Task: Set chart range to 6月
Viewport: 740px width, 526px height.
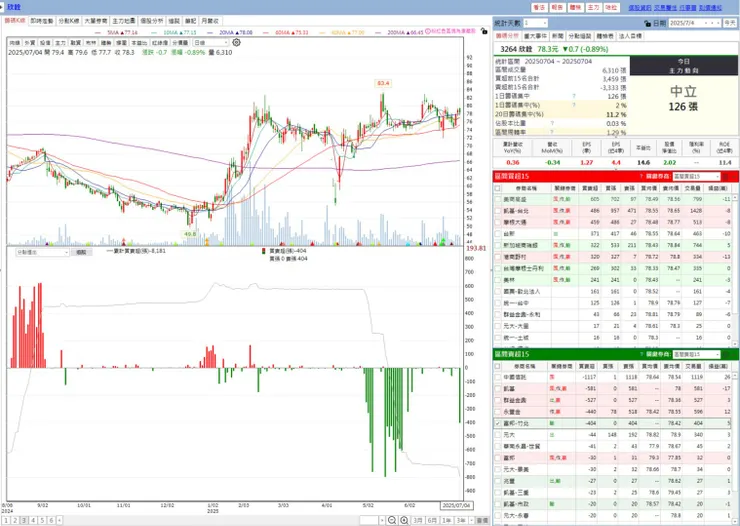Action: coord(432,520)
